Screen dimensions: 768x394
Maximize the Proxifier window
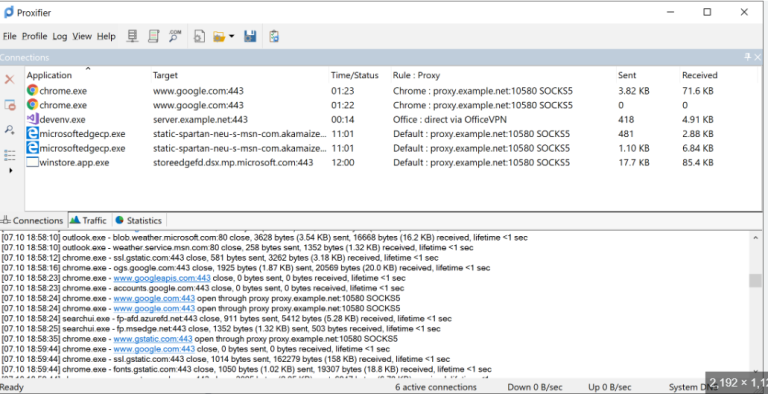[x=707, y=12]
